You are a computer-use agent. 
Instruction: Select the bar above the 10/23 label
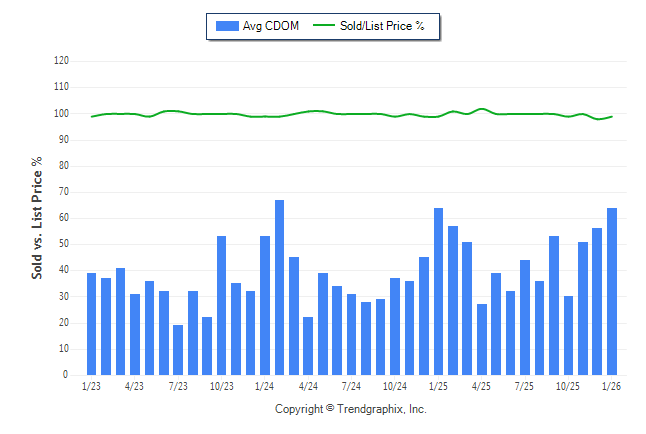tap(221, 305)
